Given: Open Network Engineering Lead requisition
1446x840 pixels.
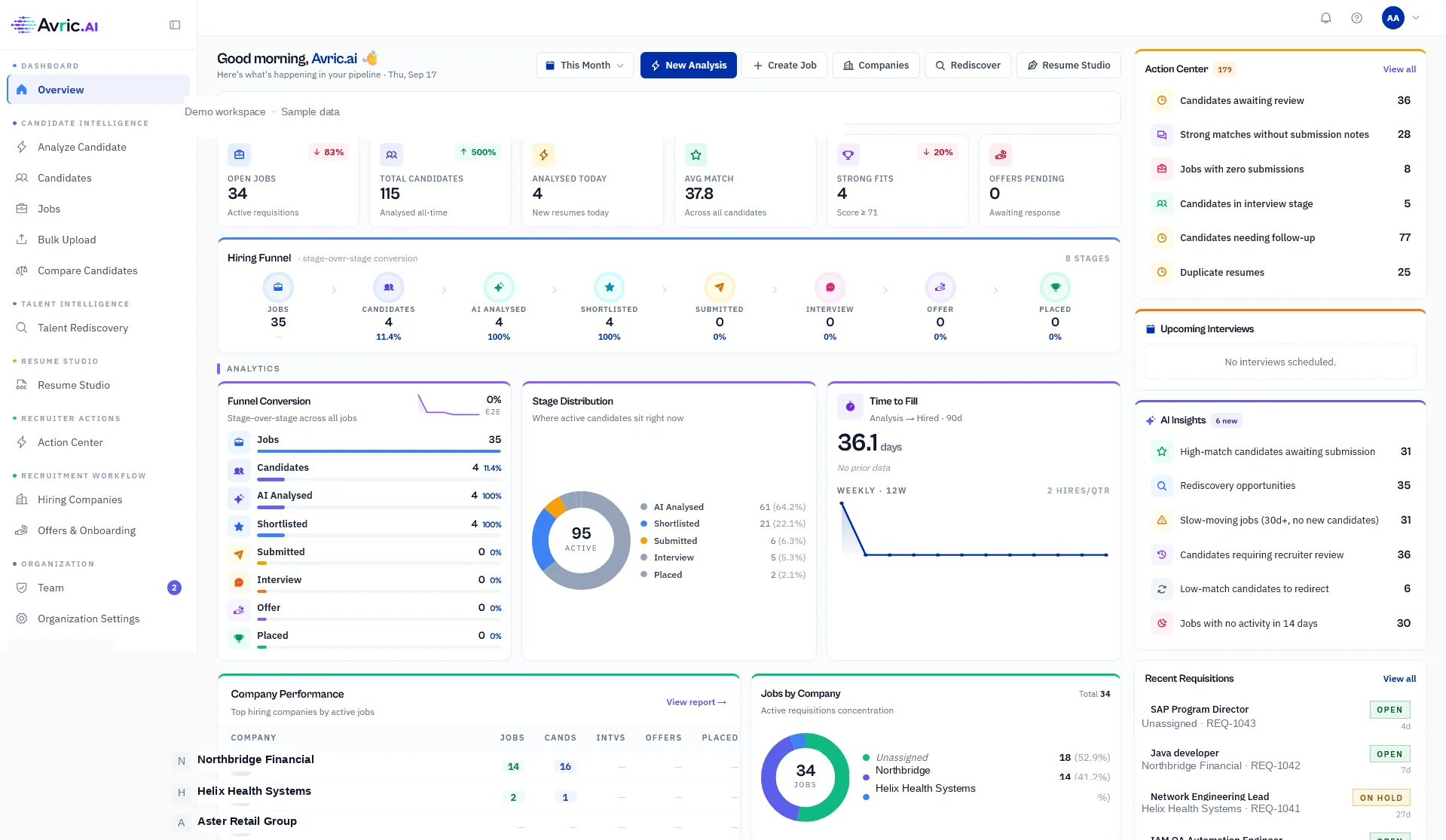Looking at the screenshot, I should tap(1280, 802).
